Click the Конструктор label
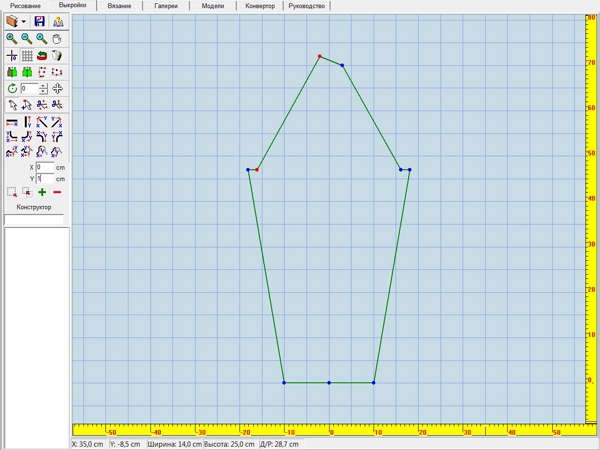This screenshot has height=450, width=600. (x=34, y=207)
